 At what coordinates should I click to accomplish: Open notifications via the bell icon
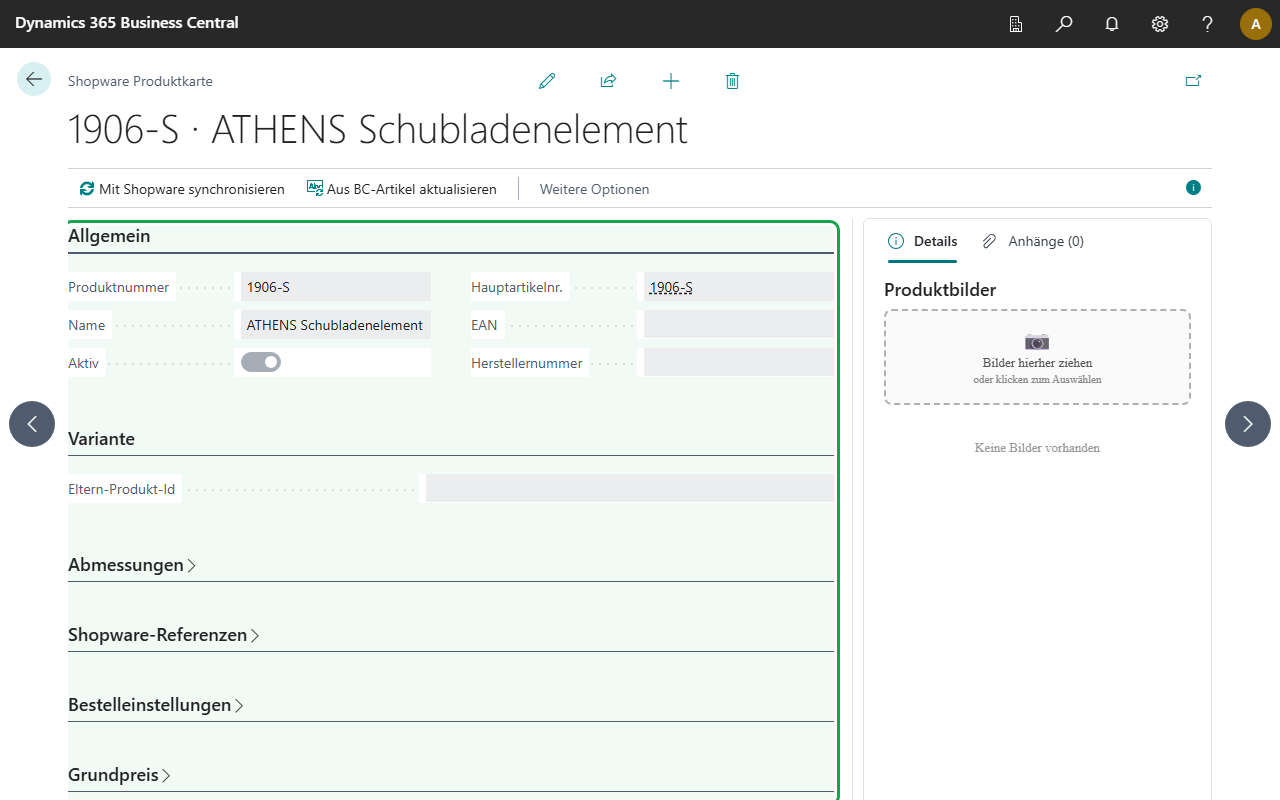tap(1111, 23)
